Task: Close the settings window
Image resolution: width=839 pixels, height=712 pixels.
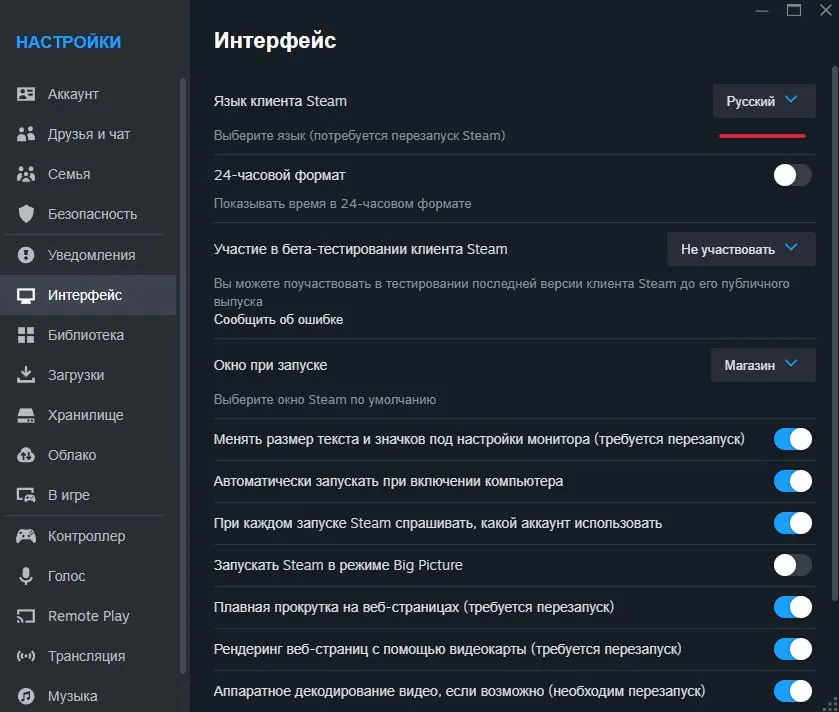Action: [826, 10]
